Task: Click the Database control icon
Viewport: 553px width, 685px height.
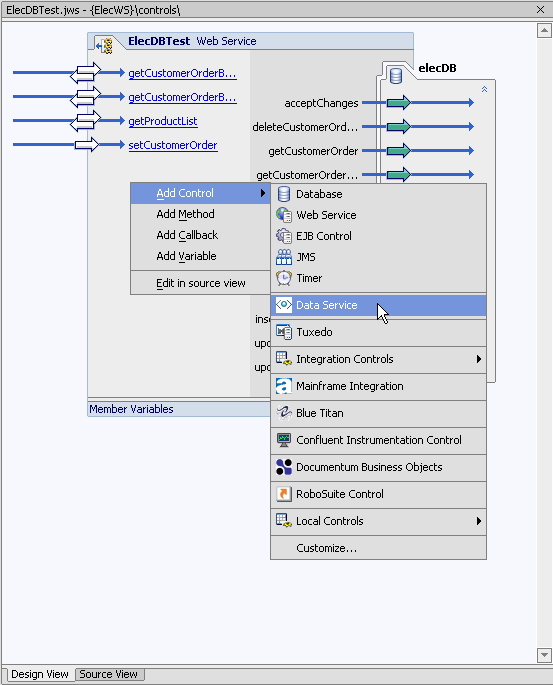Action: tap(284, 194)
